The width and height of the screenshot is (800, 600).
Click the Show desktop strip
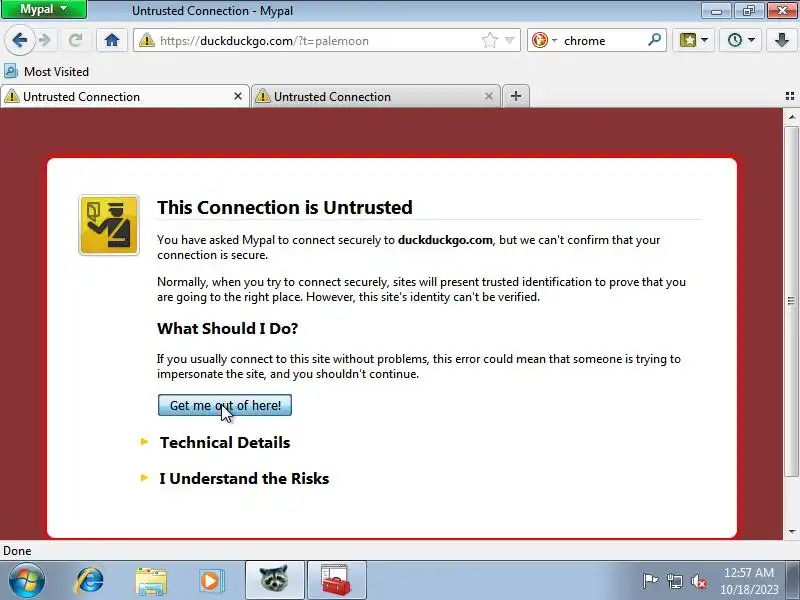pos(793,580)
